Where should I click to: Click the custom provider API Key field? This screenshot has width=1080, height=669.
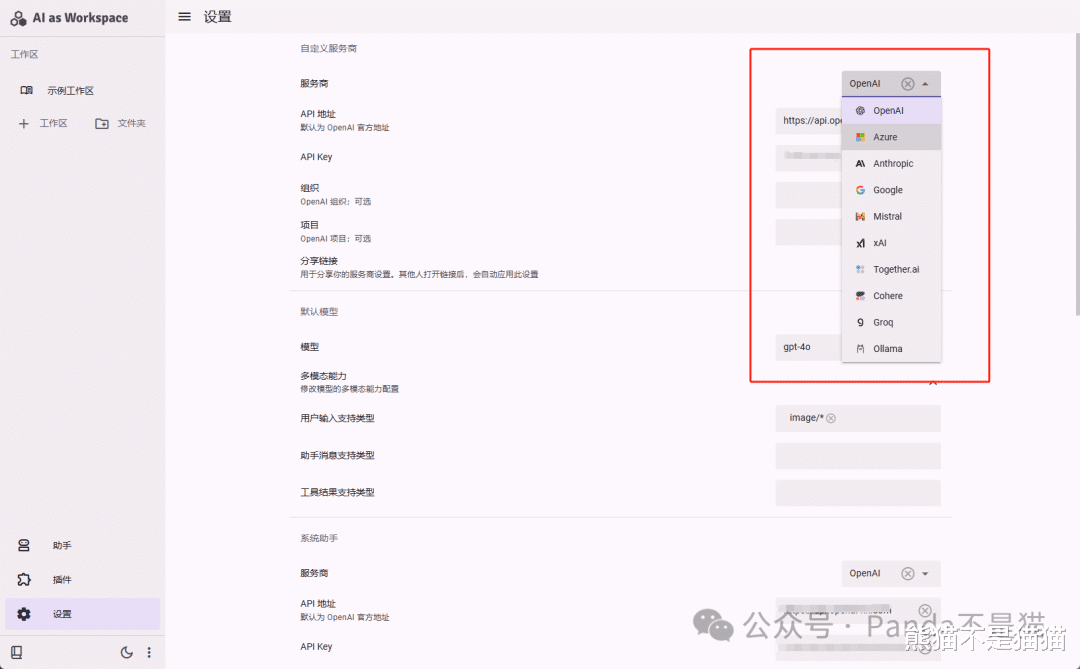click(x=809, y=158)
